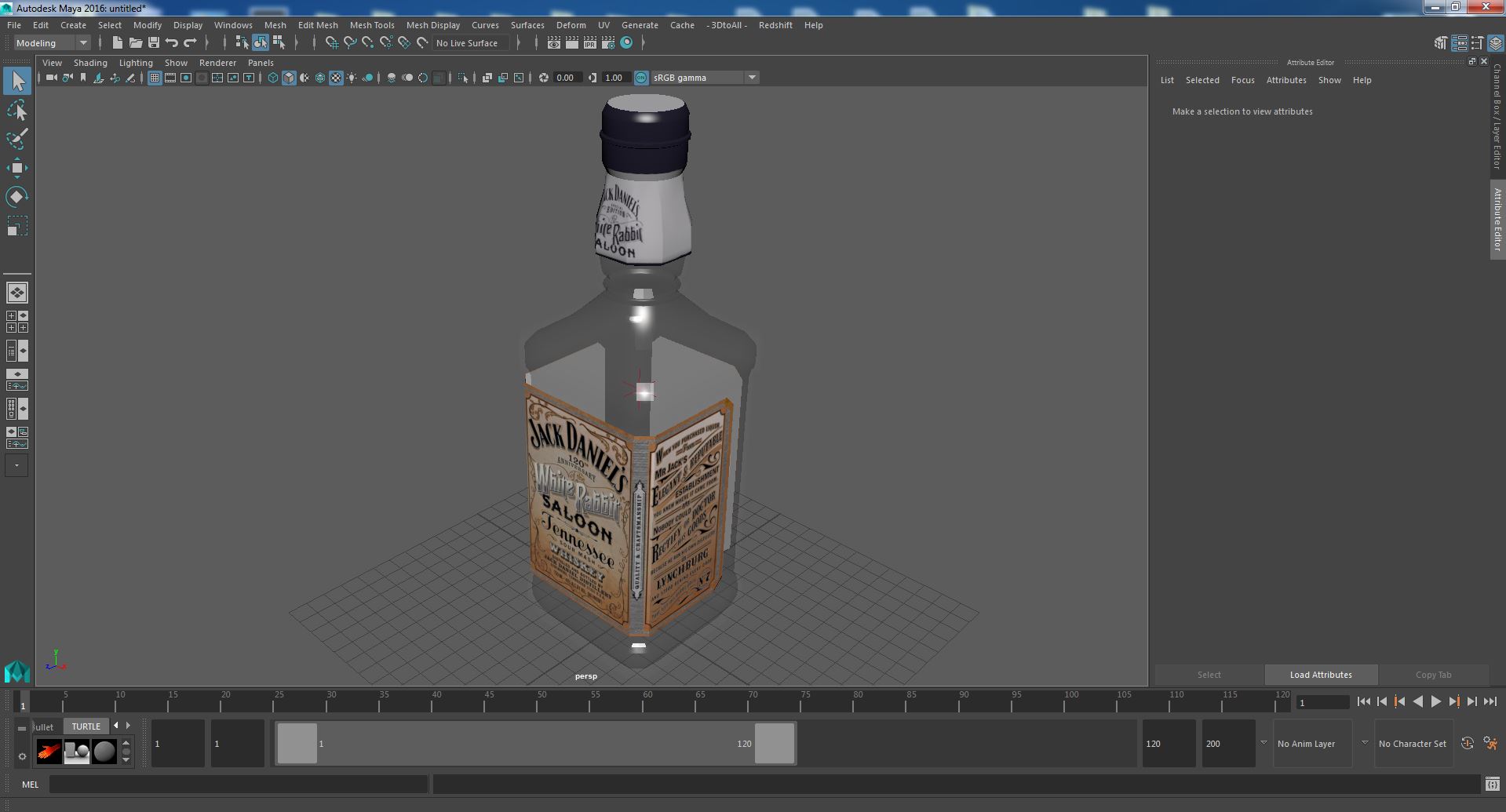Toggle isolate select in viewport
Viewport: 1506px width, 812px height.
click(462, 78)
